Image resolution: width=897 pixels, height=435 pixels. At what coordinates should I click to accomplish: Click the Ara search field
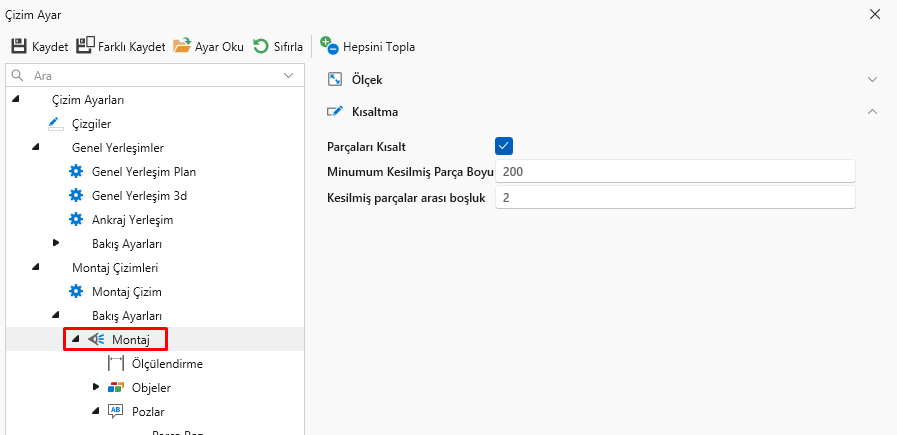150,75
